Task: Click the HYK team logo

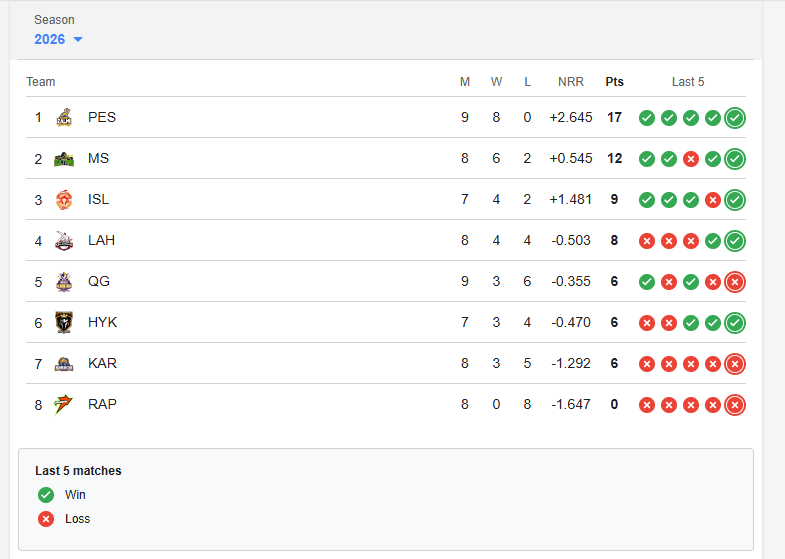Action: (x=64, y=323)
